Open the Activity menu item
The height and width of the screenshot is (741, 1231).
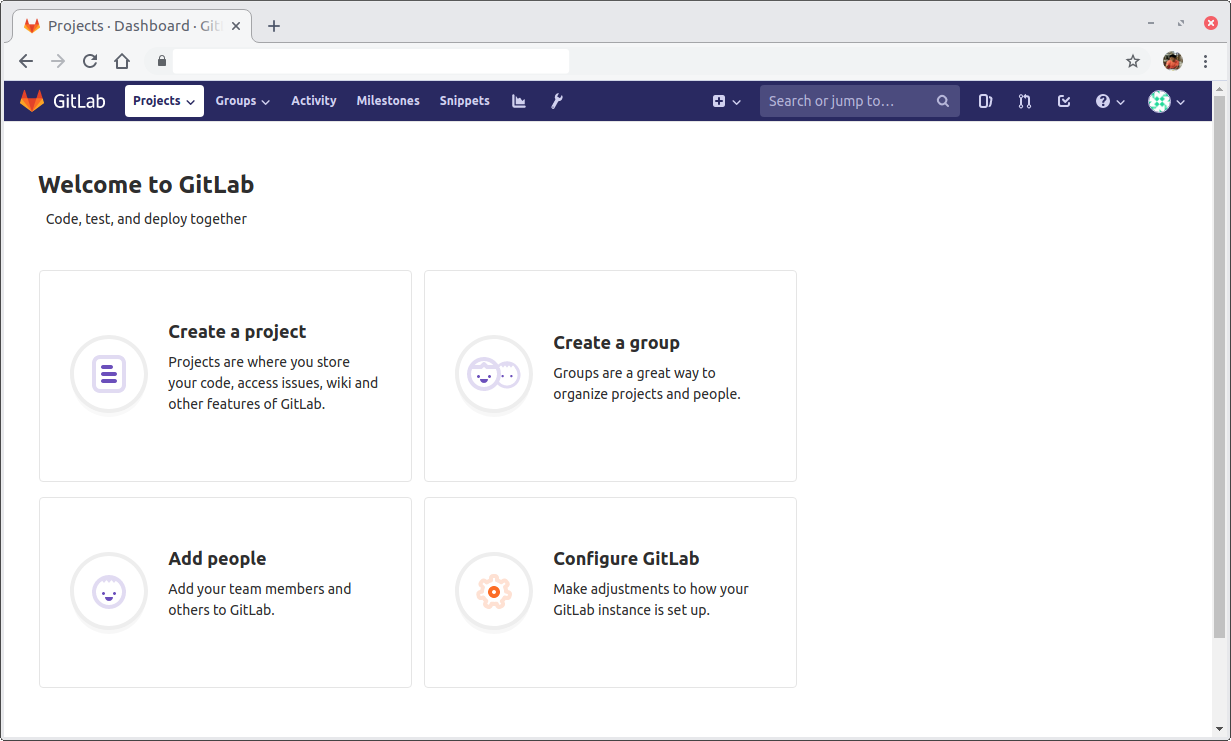(314, 101)
